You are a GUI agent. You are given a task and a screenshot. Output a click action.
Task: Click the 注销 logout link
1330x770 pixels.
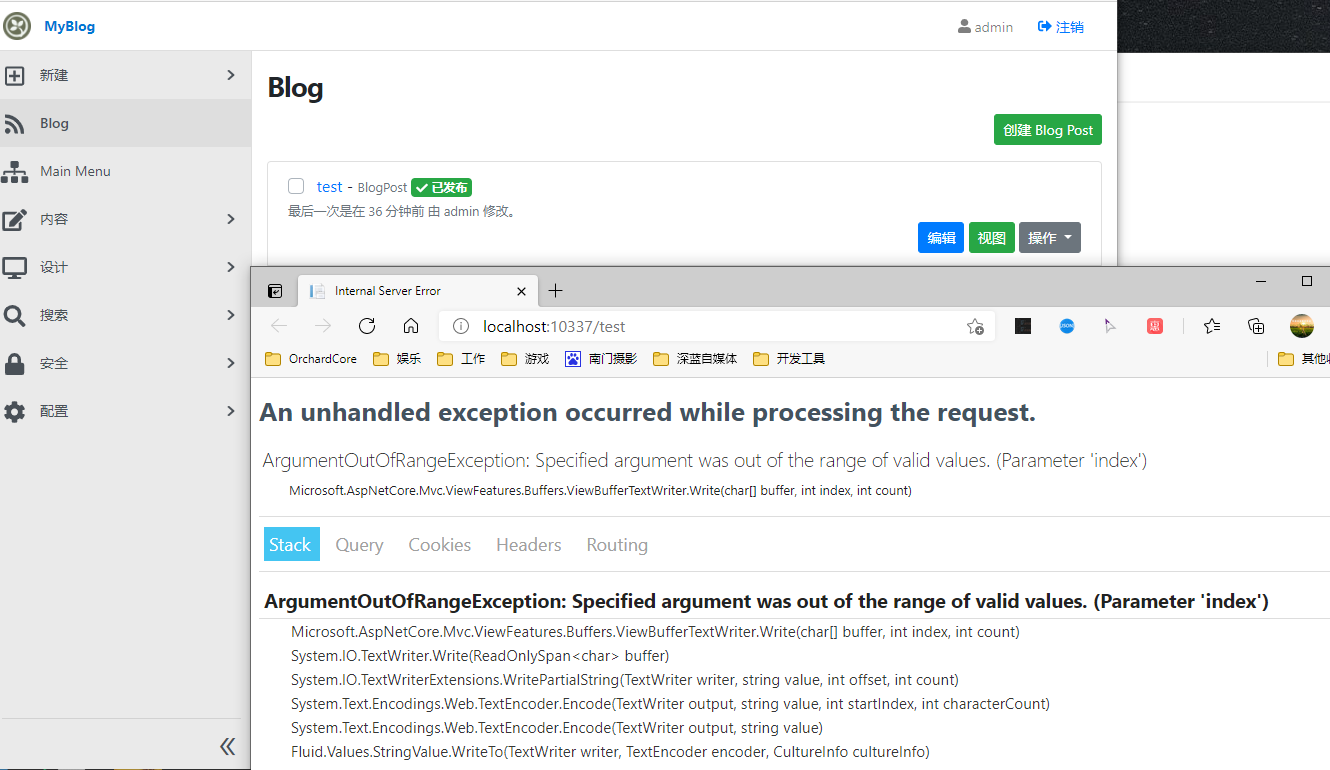pyautogui.click(x=1061, y=27)
